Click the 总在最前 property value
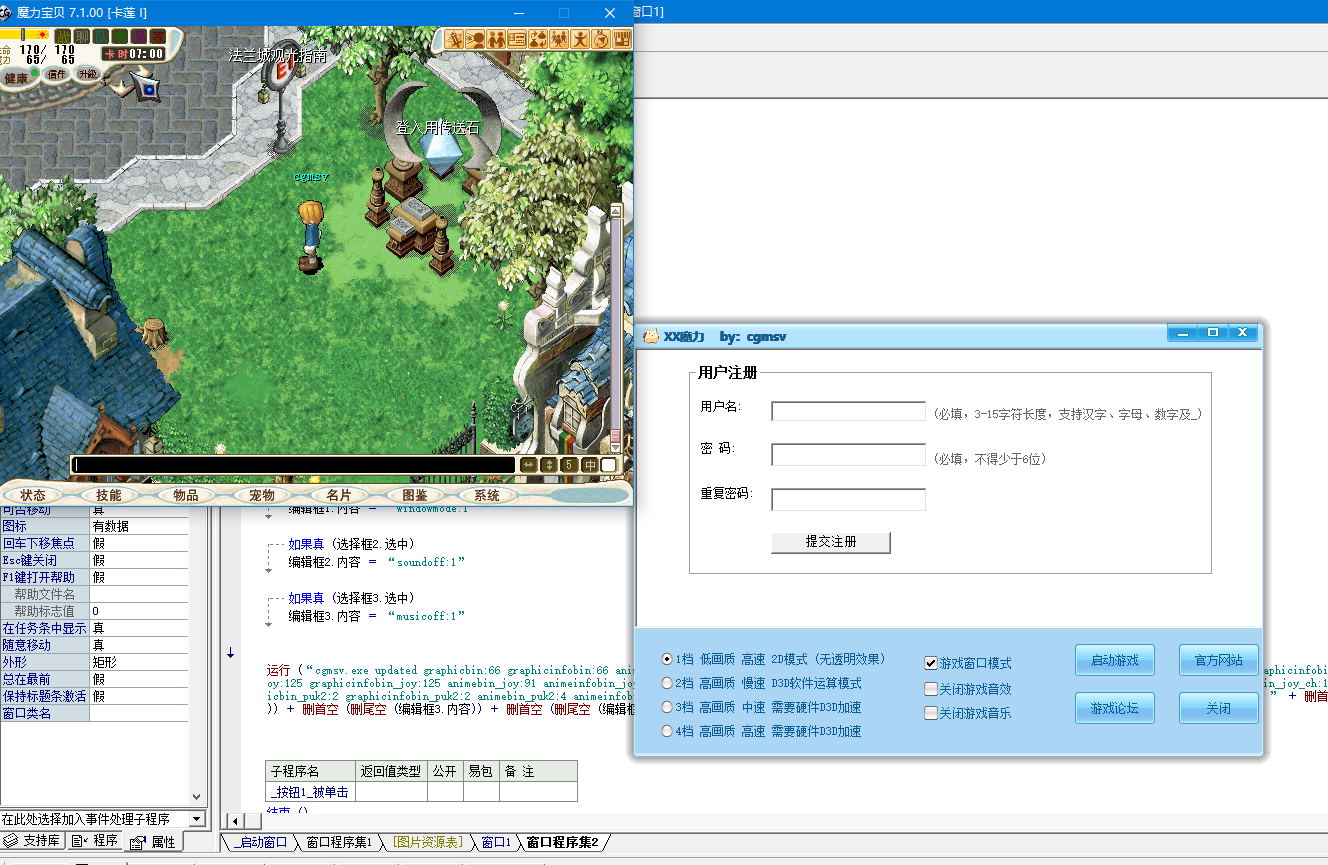The image size is (1328, 865). (139, 679)
